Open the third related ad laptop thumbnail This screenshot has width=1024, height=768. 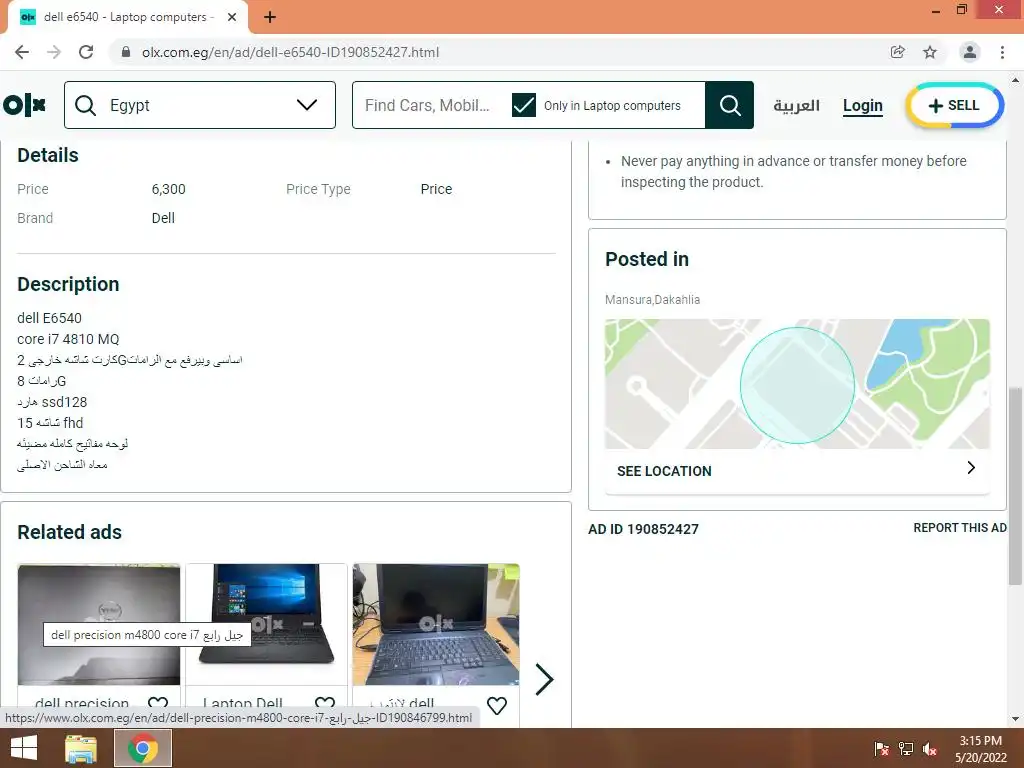436,624
